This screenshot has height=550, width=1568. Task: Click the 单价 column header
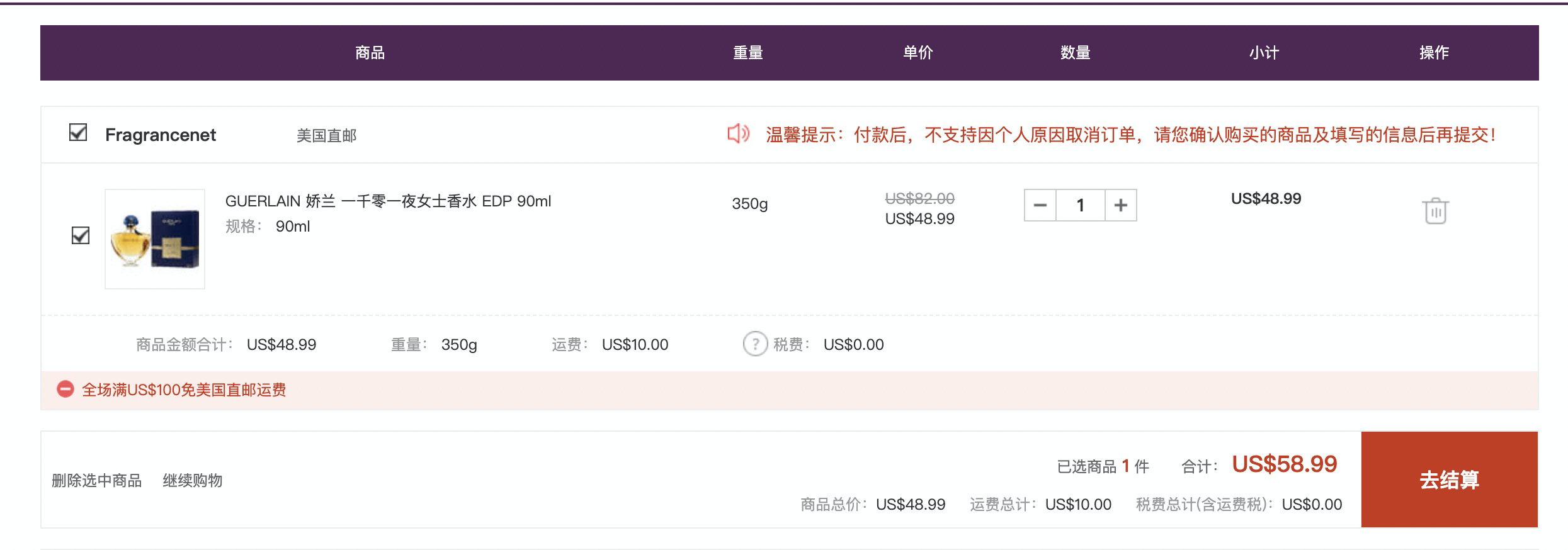(x=918, y=53)
